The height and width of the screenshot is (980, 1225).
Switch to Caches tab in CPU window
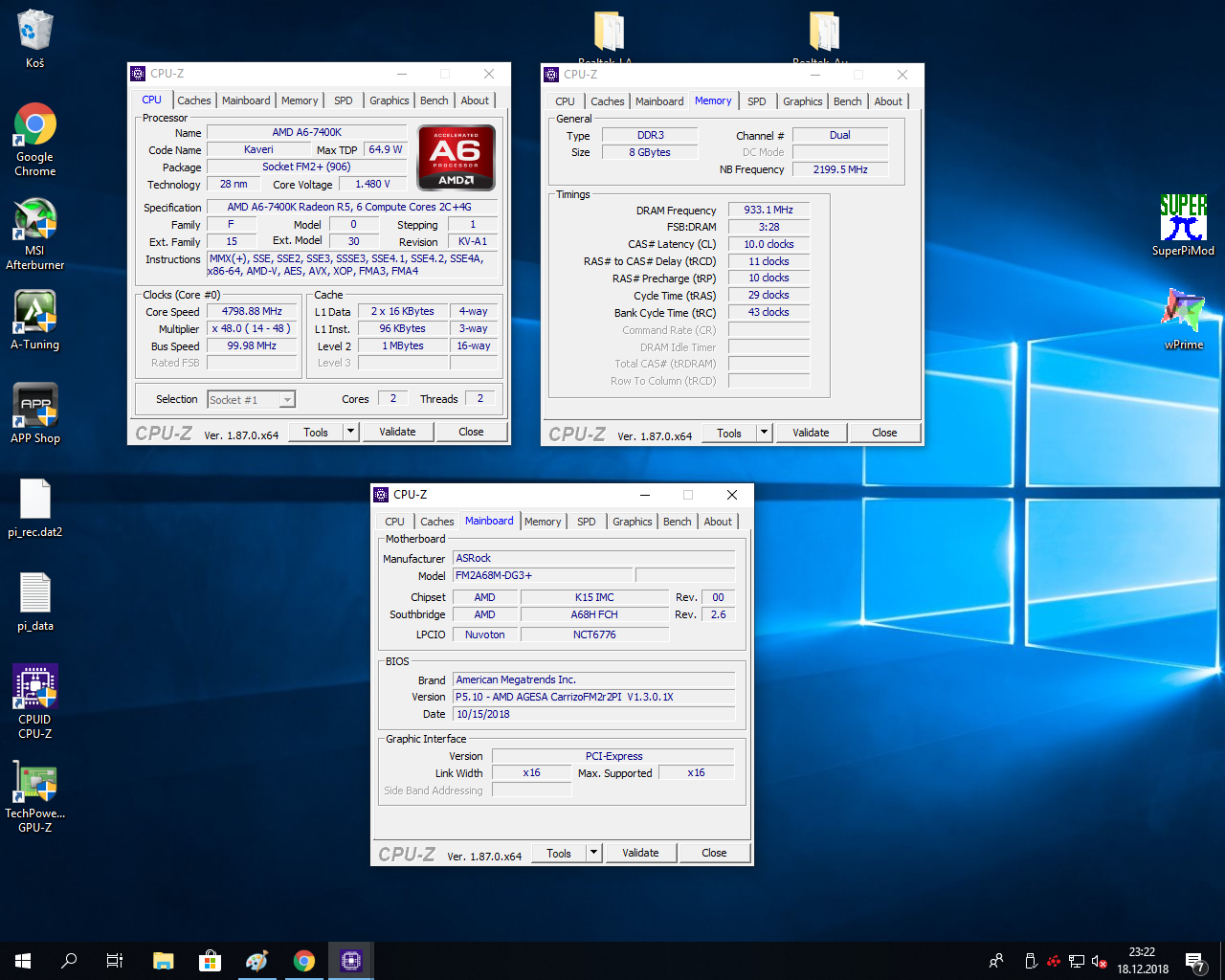coord(194,100)
